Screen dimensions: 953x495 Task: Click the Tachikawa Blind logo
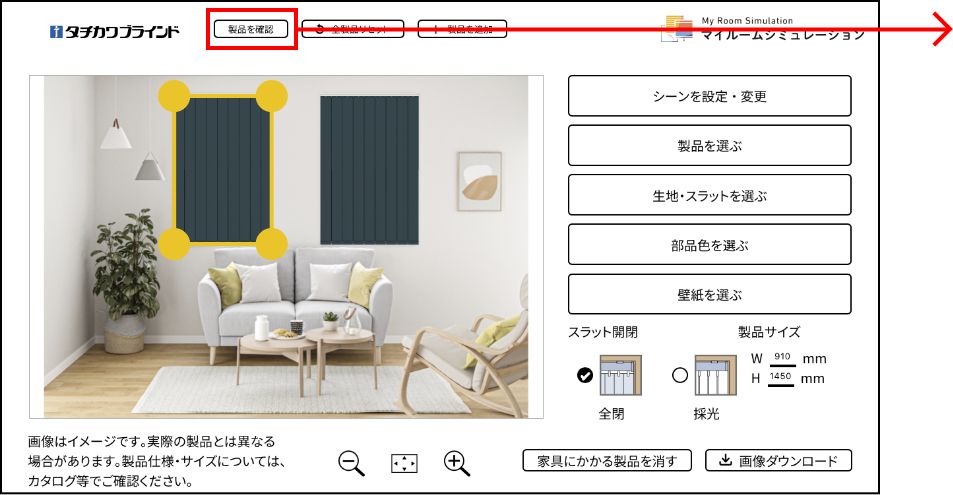115,31
